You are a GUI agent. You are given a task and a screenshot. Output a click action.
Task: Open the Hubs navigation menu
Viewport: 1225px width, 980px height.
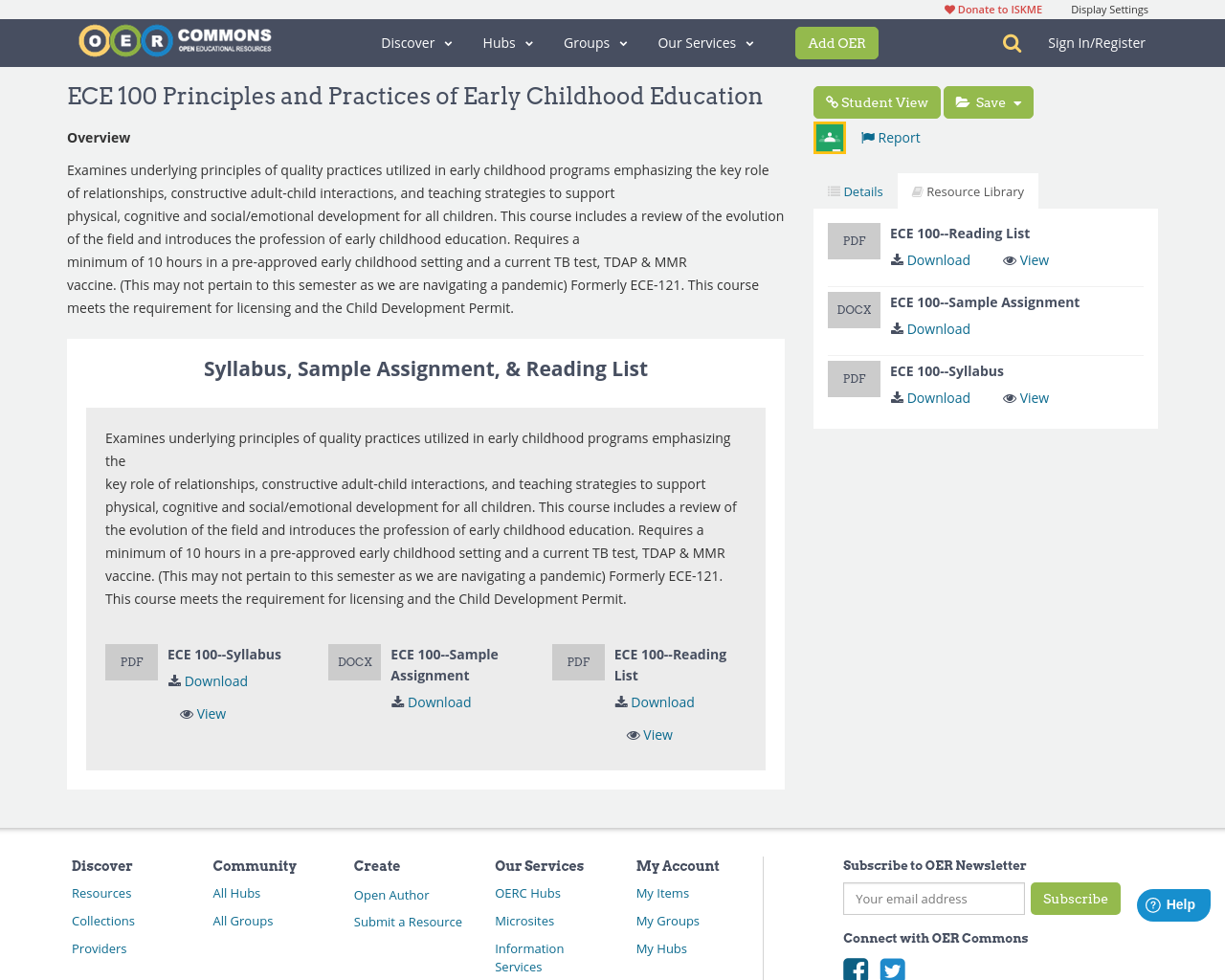[x=507, y=43]
